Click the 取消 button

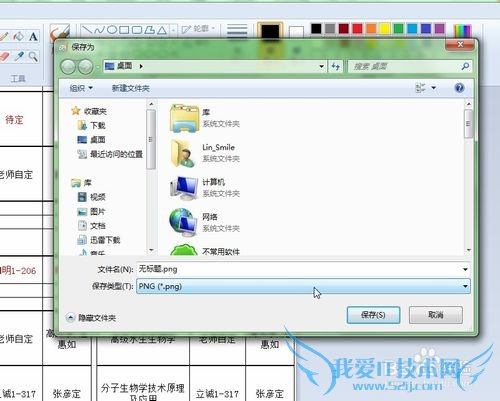click(x=436, y=315)
